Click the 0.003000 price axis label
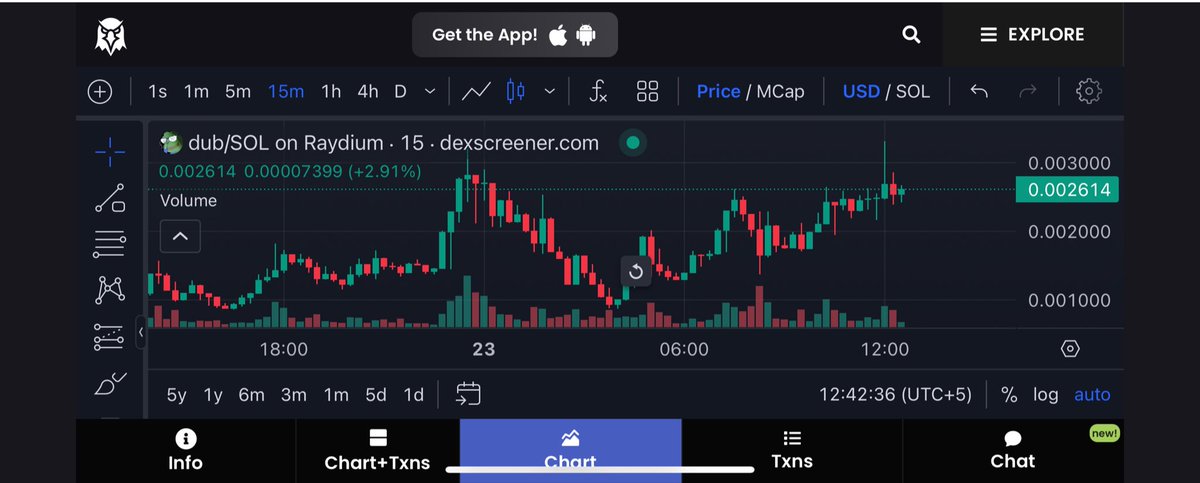 [x=1069, y=163]
